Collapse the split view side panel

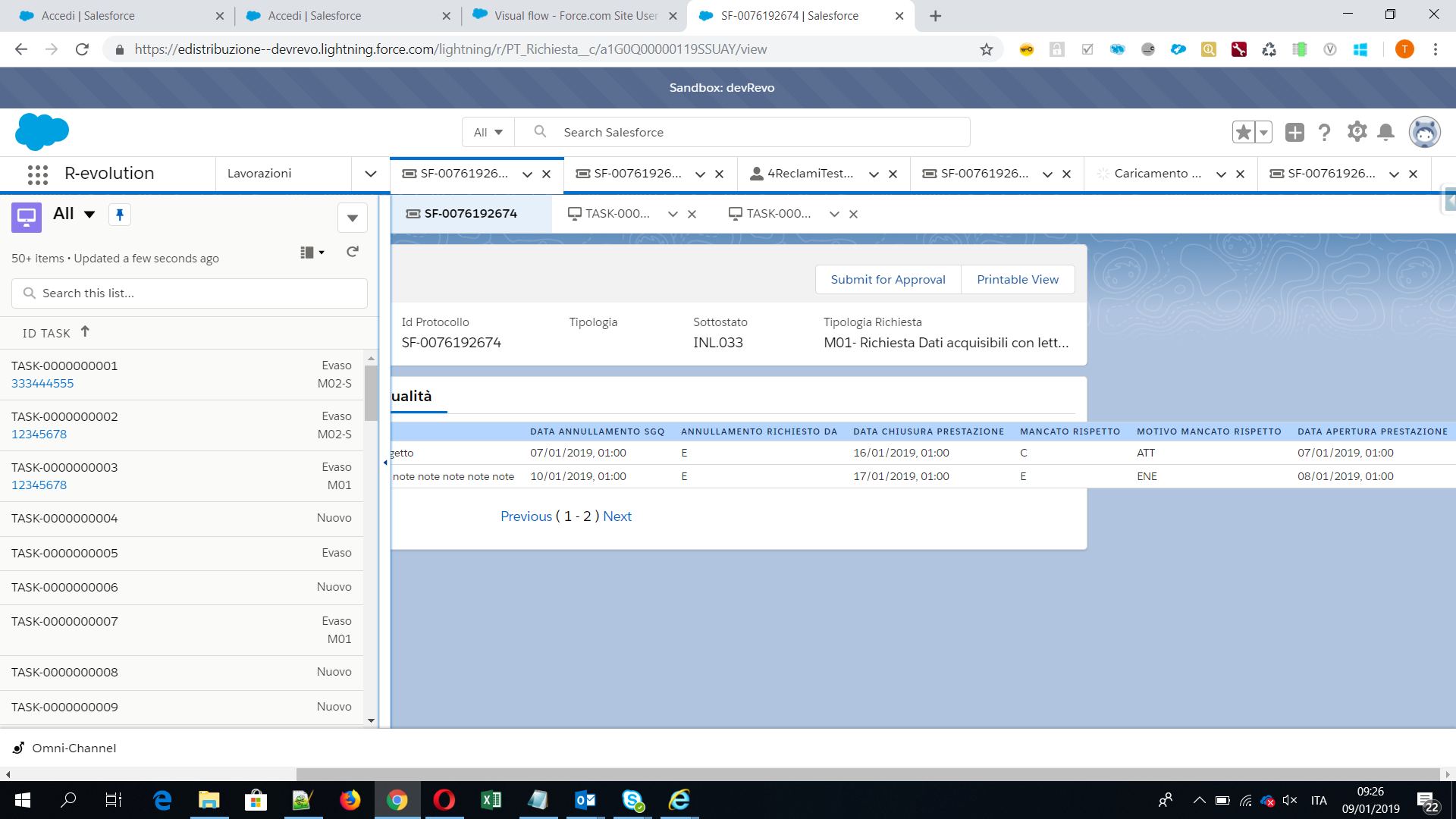(385, 462)
